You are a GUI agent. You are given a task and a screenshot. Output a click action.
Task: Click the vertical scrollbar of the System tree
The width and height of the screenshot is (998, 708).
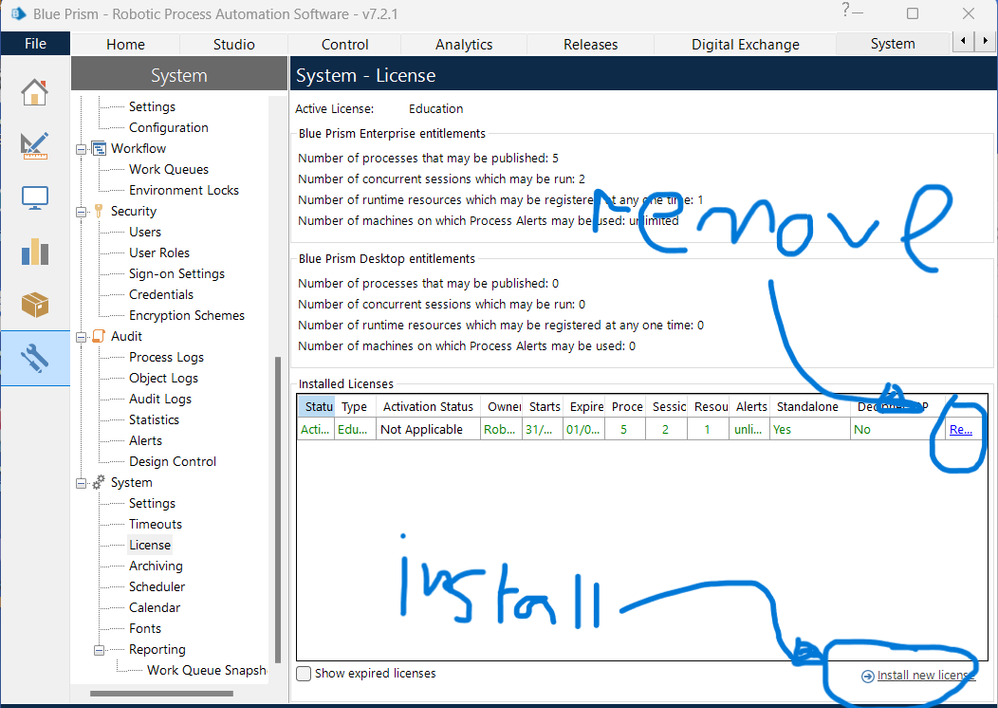[278, 509]
